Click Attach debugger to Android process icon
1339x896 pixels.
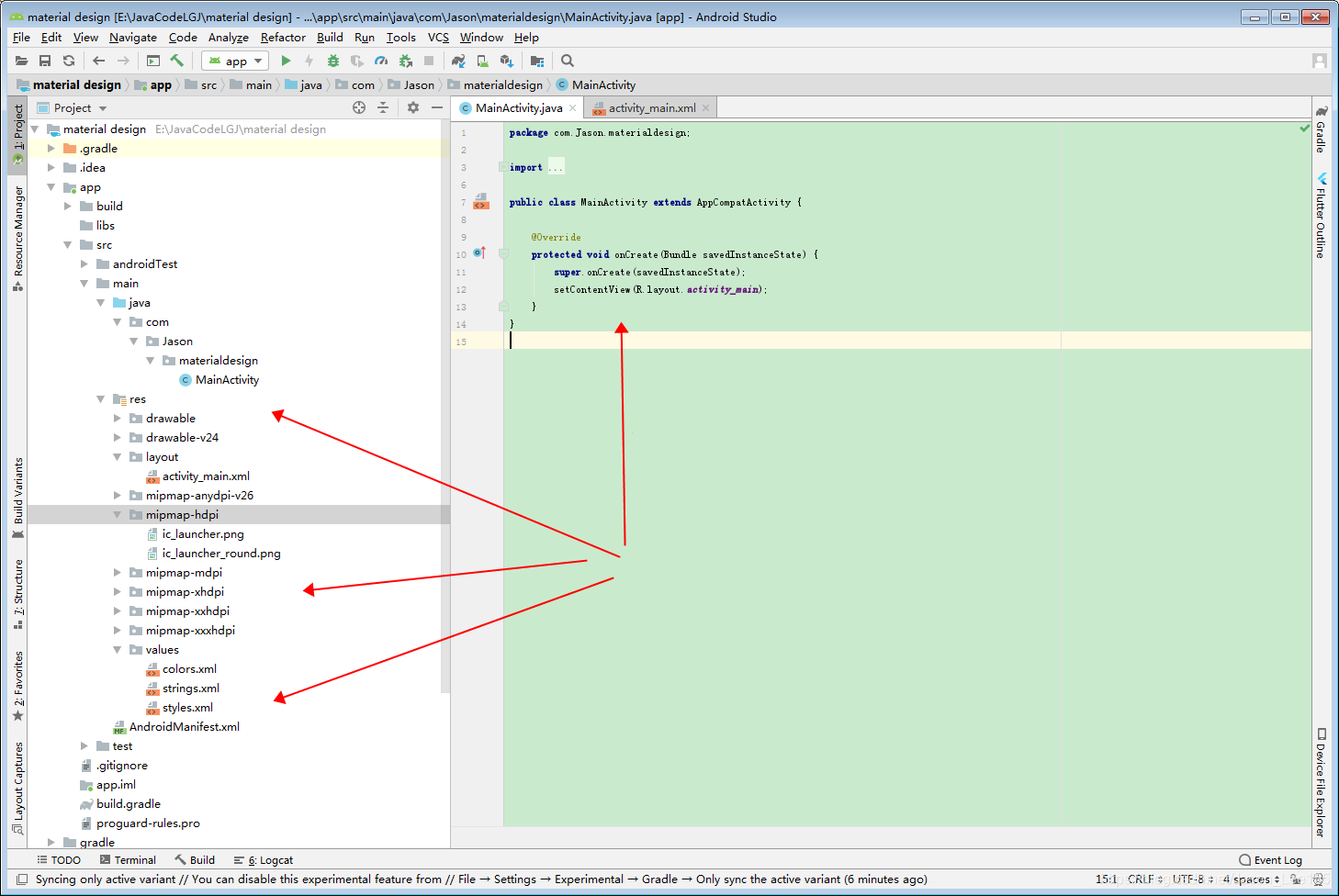click(x=405, y=61)
